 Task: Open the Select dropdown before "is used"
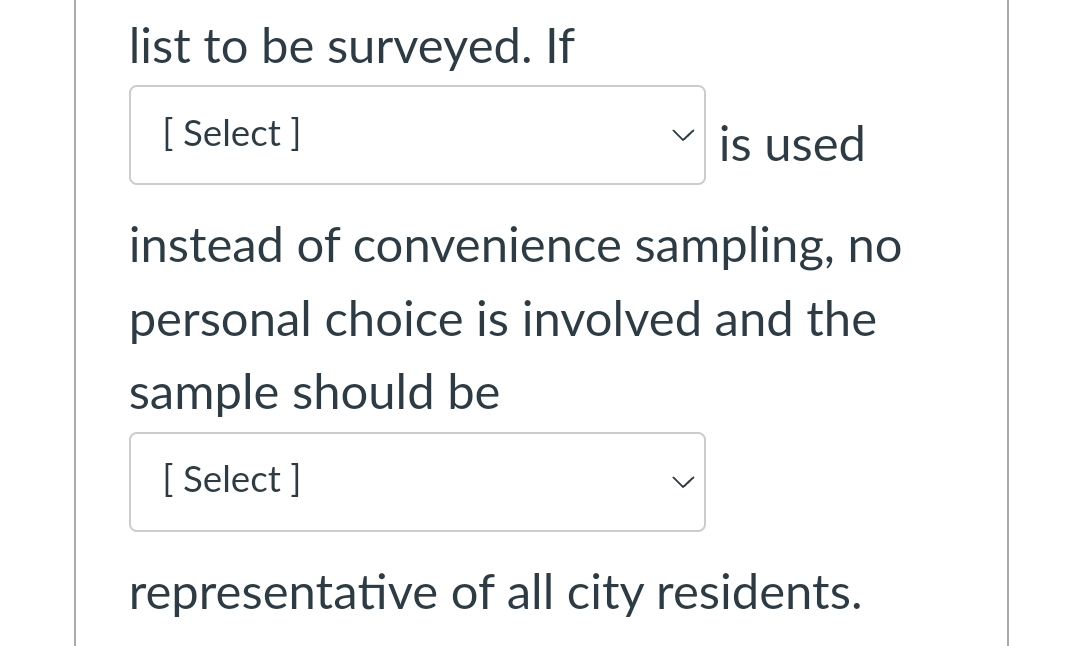pos(417,135)
